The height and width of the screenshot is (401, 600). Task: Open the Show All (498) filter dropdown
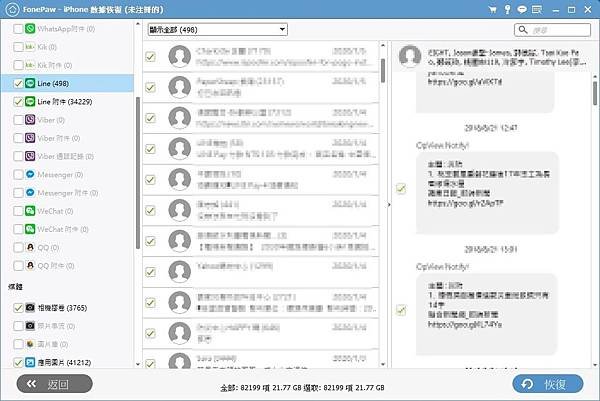217,29
